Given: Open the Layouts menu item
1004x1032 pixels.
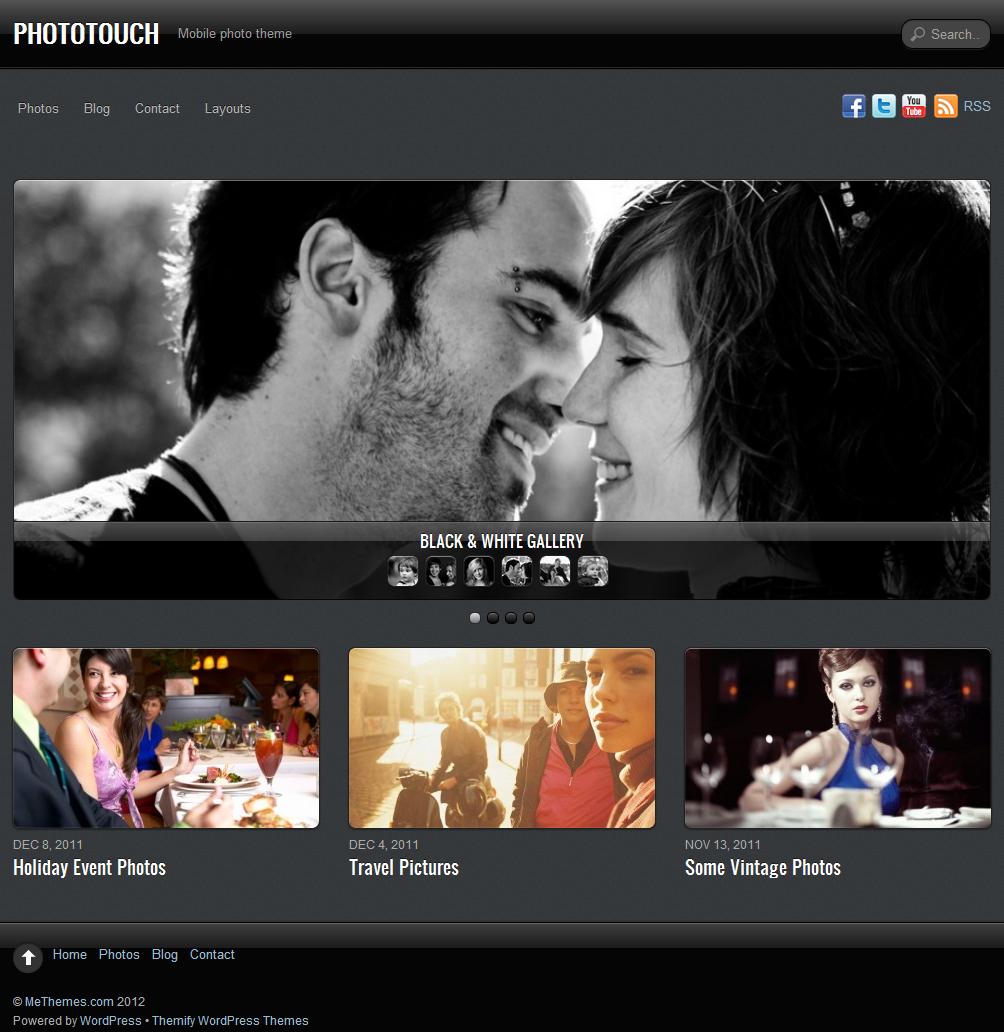Looking at the screenshot, I should click(x=227, y=109).
